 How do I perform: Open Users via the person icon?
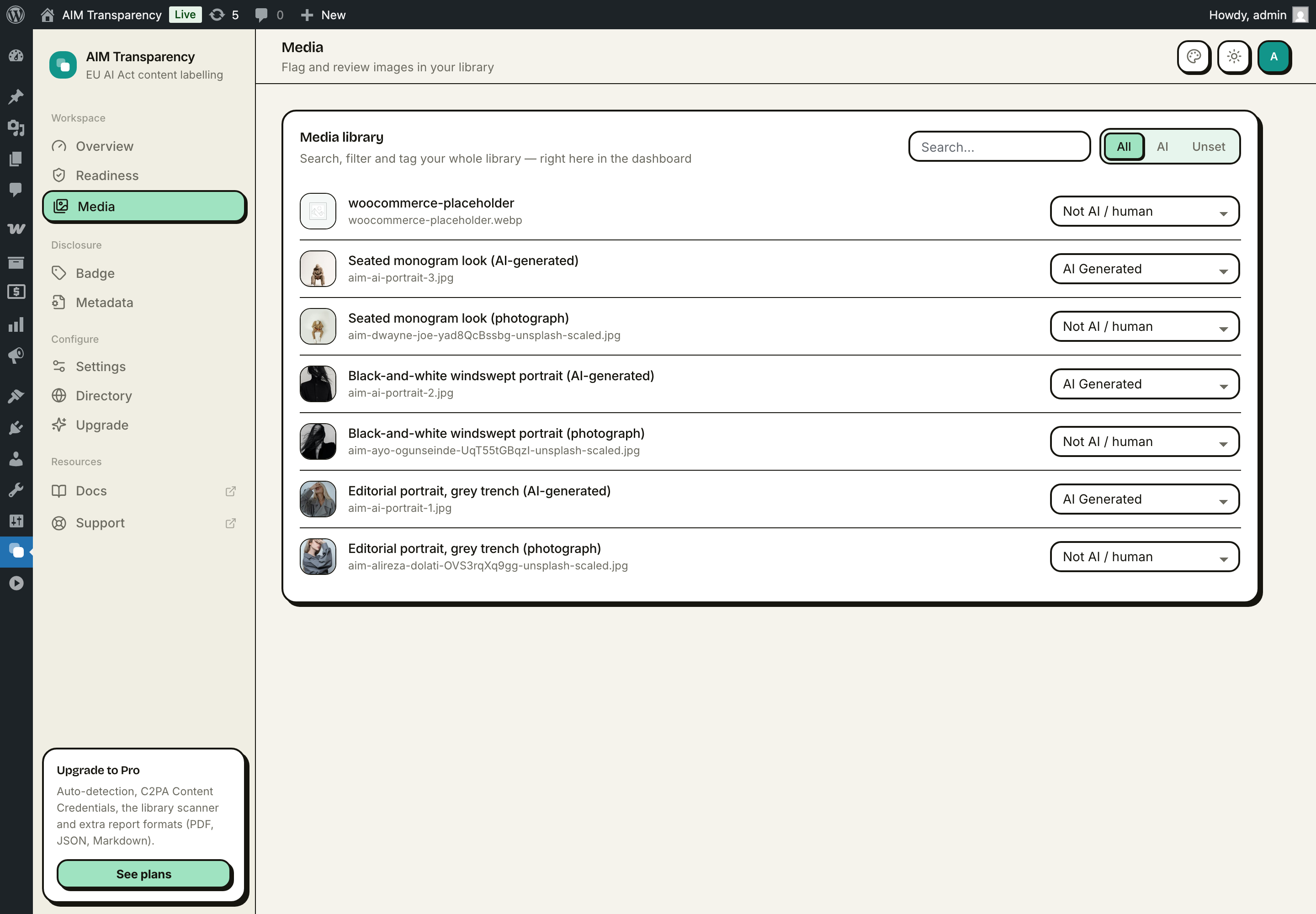(16, 458)
